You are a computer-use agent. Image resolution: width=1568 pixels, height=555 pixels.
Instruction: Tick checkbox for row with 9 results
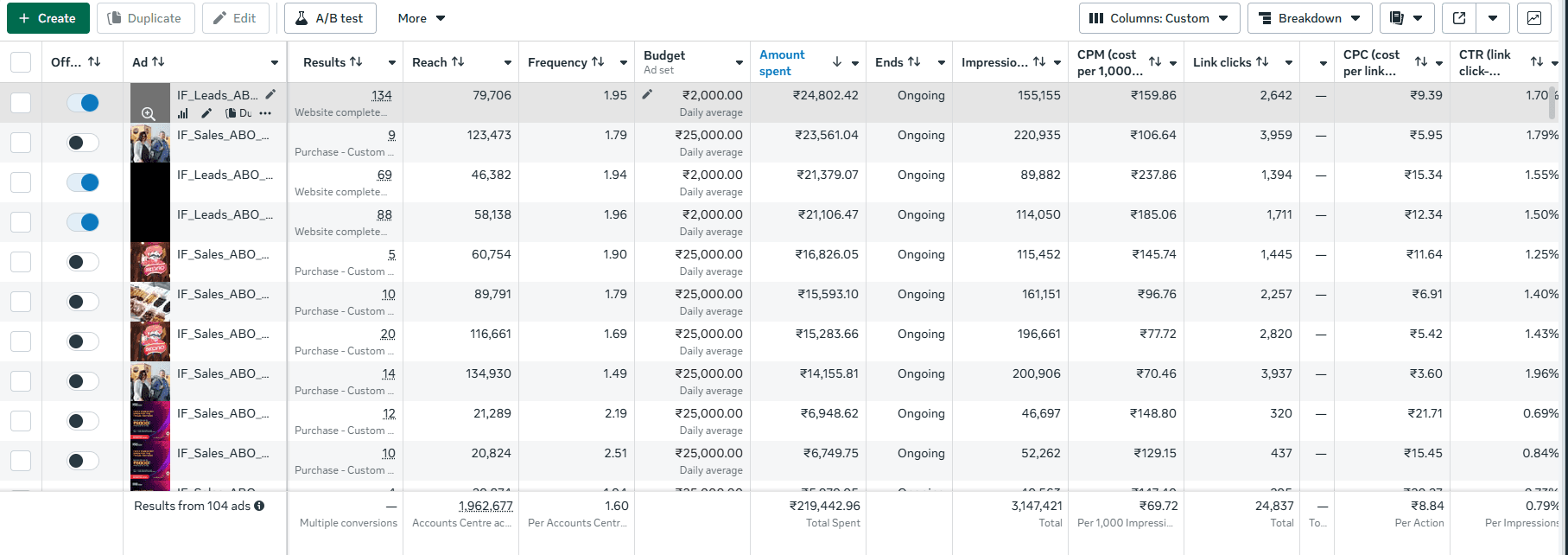pyautogui.click(x=21, y=143)
